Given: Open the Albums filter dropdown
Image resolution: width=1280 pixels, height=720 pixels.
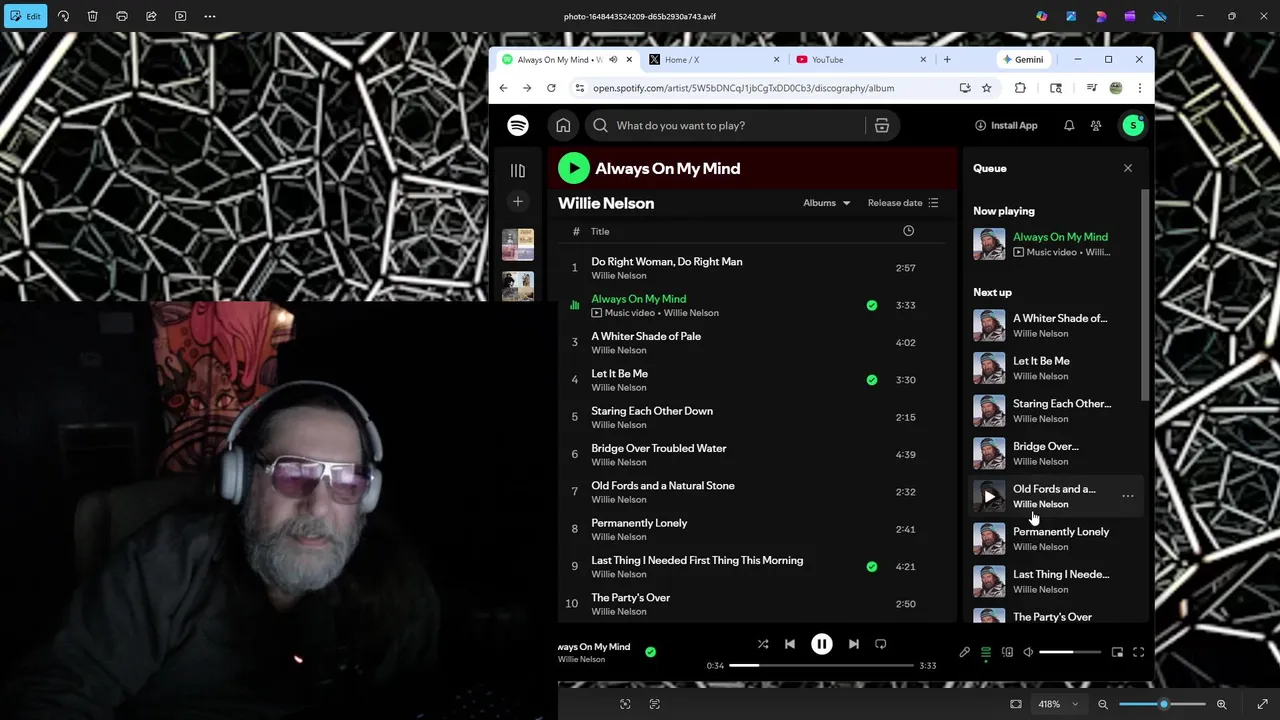Looking at the screenshot, I should click(827, 203).
